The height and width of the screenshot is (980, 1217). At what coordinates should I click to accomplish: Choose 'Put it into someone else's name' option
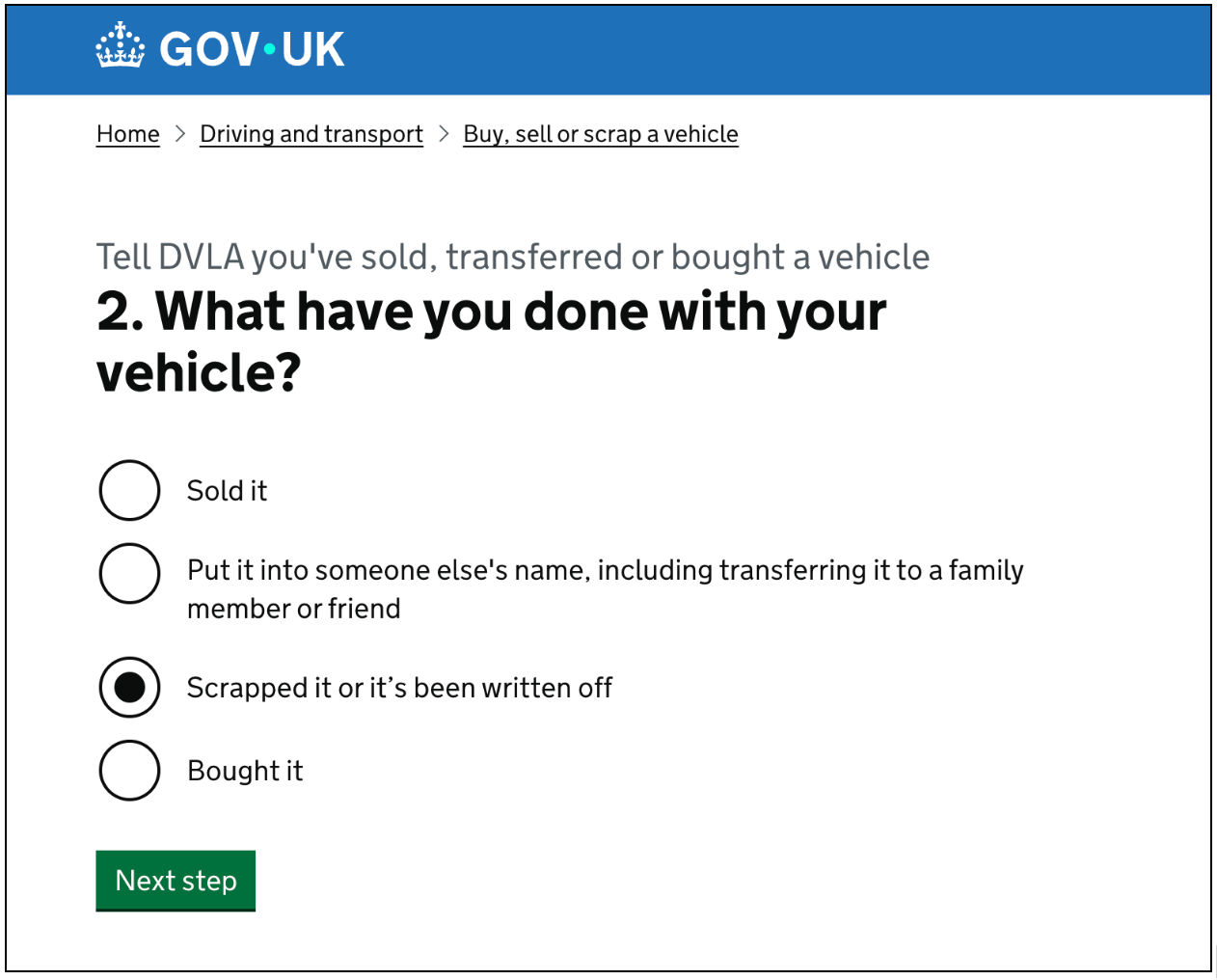(x=129, y=572)
